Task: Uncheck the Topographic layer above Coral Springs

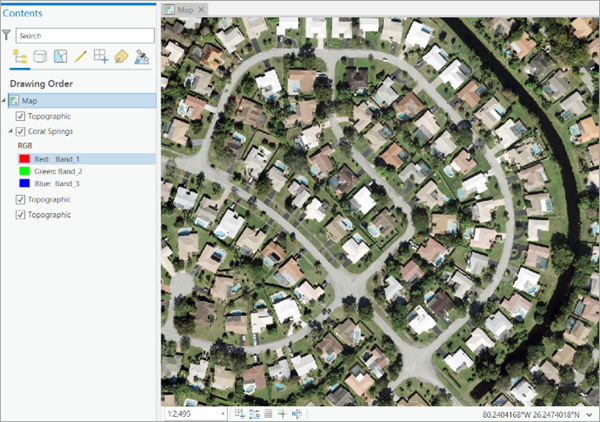Action: point(22,116)
